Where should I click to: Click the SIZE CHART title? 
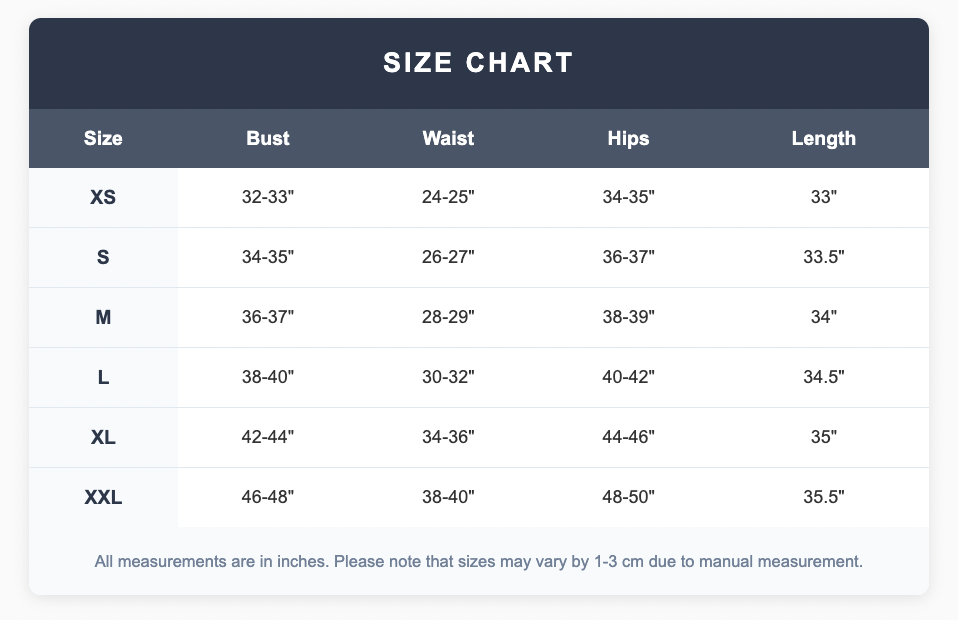(478, 63)
